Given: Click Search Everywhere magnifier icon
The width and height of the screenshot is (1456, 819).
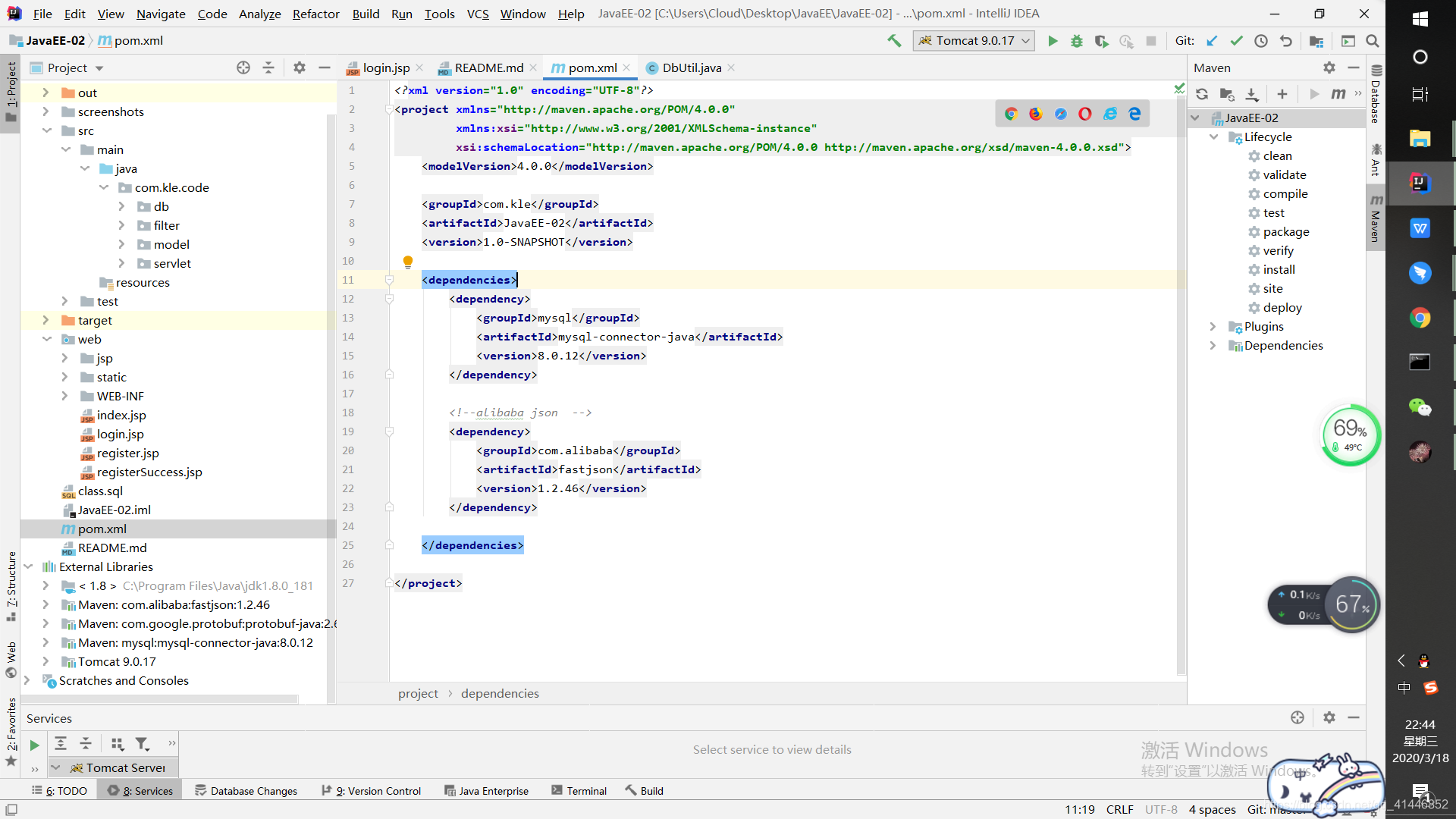Looking at the screenshot, I should coord(1373,41).
